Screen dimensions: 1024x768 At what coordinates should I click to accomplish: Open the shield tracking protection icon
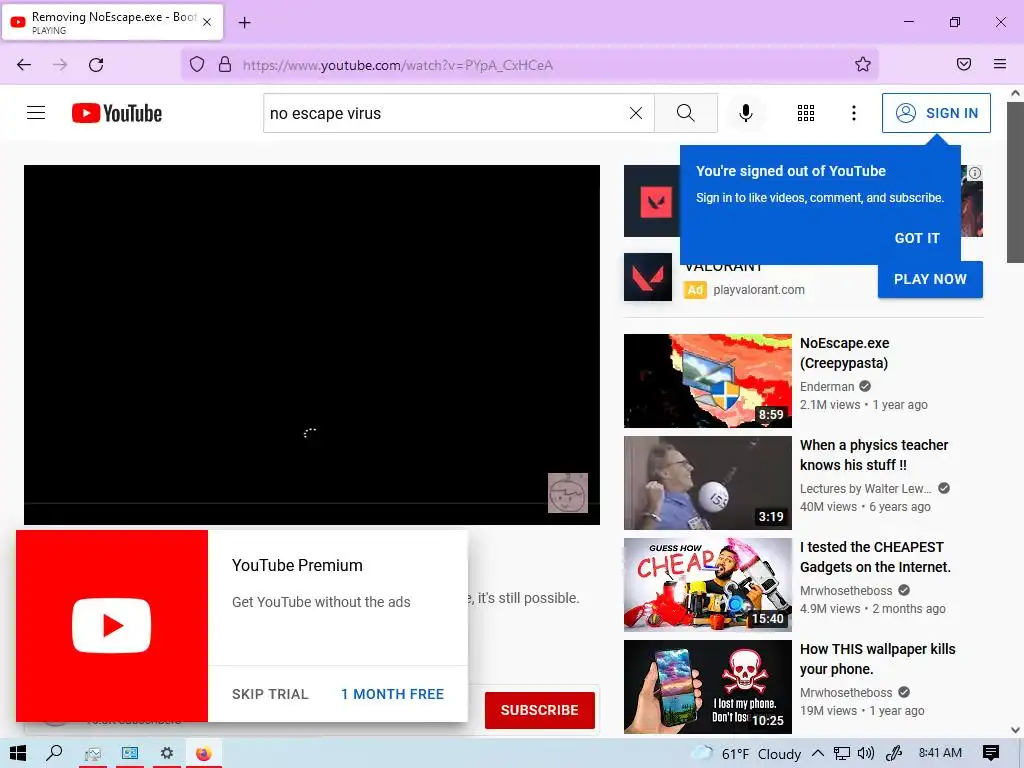tap(197, 65)
